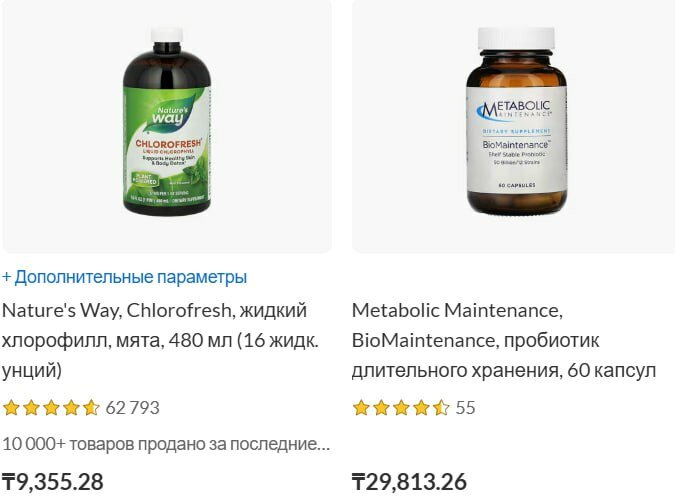Click the Nature's Way logo on bottle

(167, 115)
